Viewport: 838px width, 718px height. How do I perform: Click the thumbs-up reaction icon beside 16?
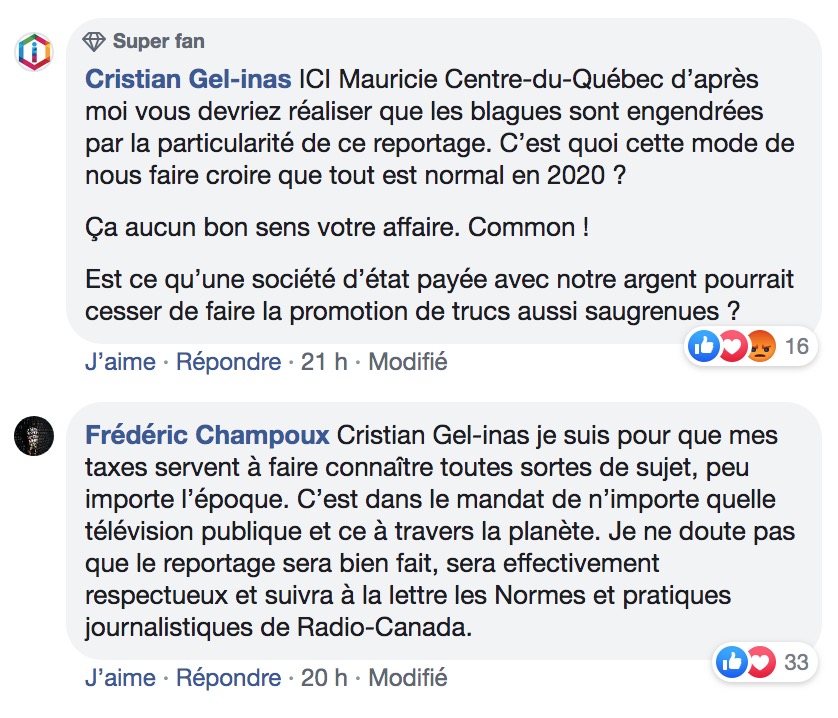coord(704,347)
